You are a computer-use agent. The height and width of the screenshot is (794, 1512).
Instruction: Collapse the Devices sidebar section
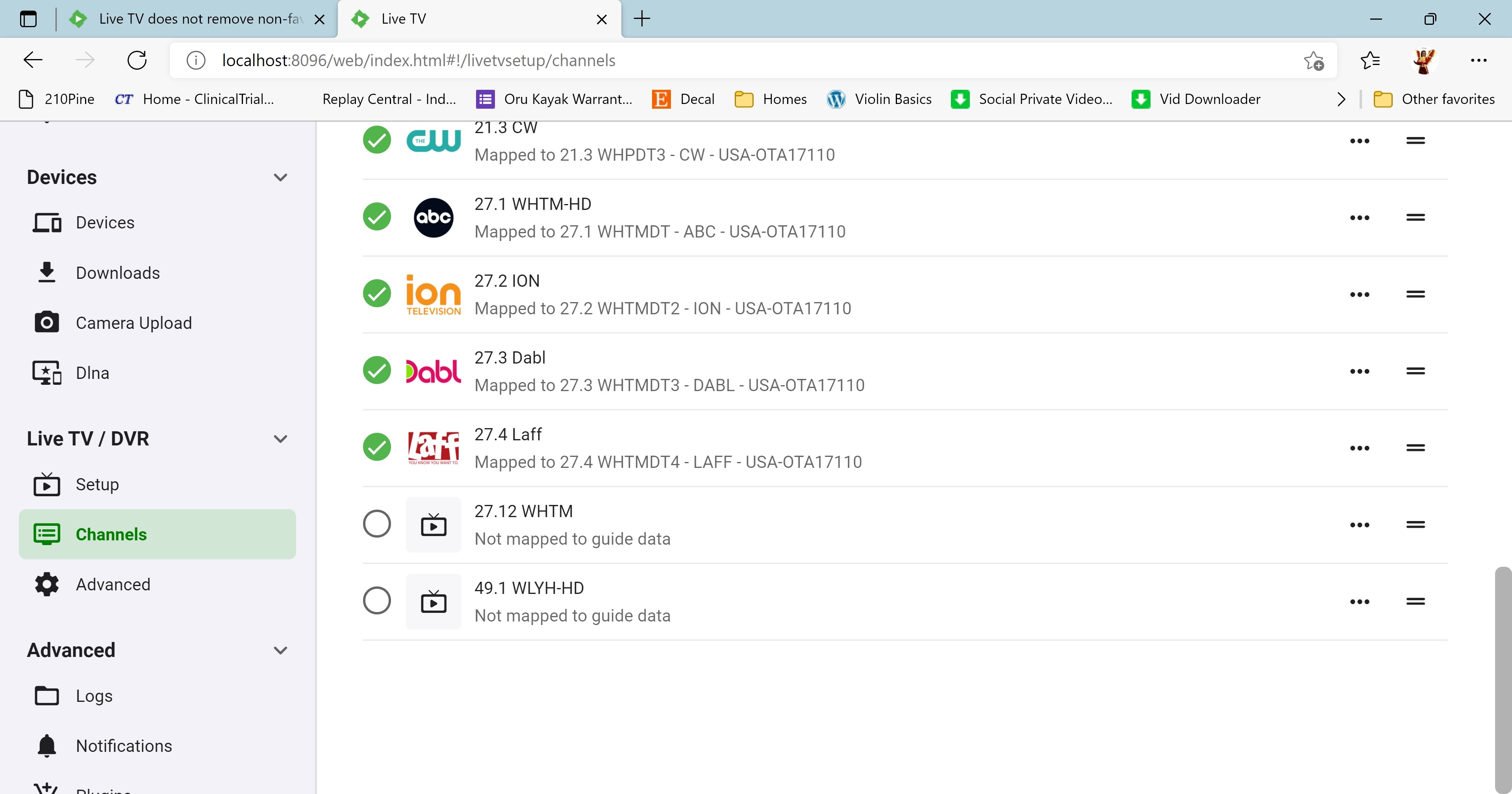point(281,177)
